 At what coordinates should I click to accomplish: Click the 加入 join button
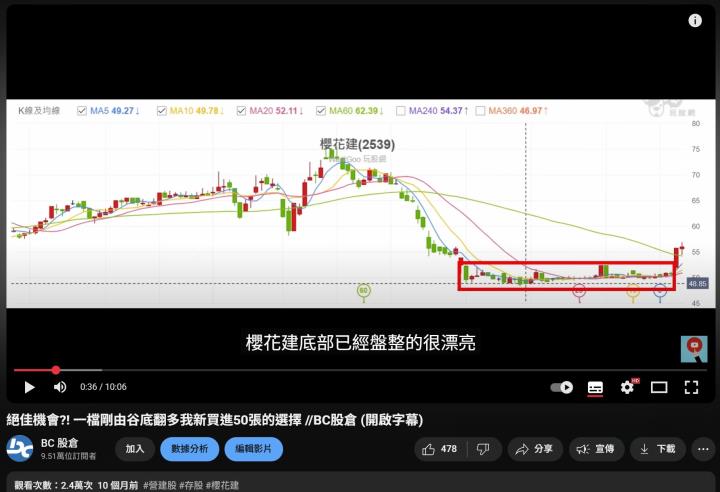click(135, 449)
